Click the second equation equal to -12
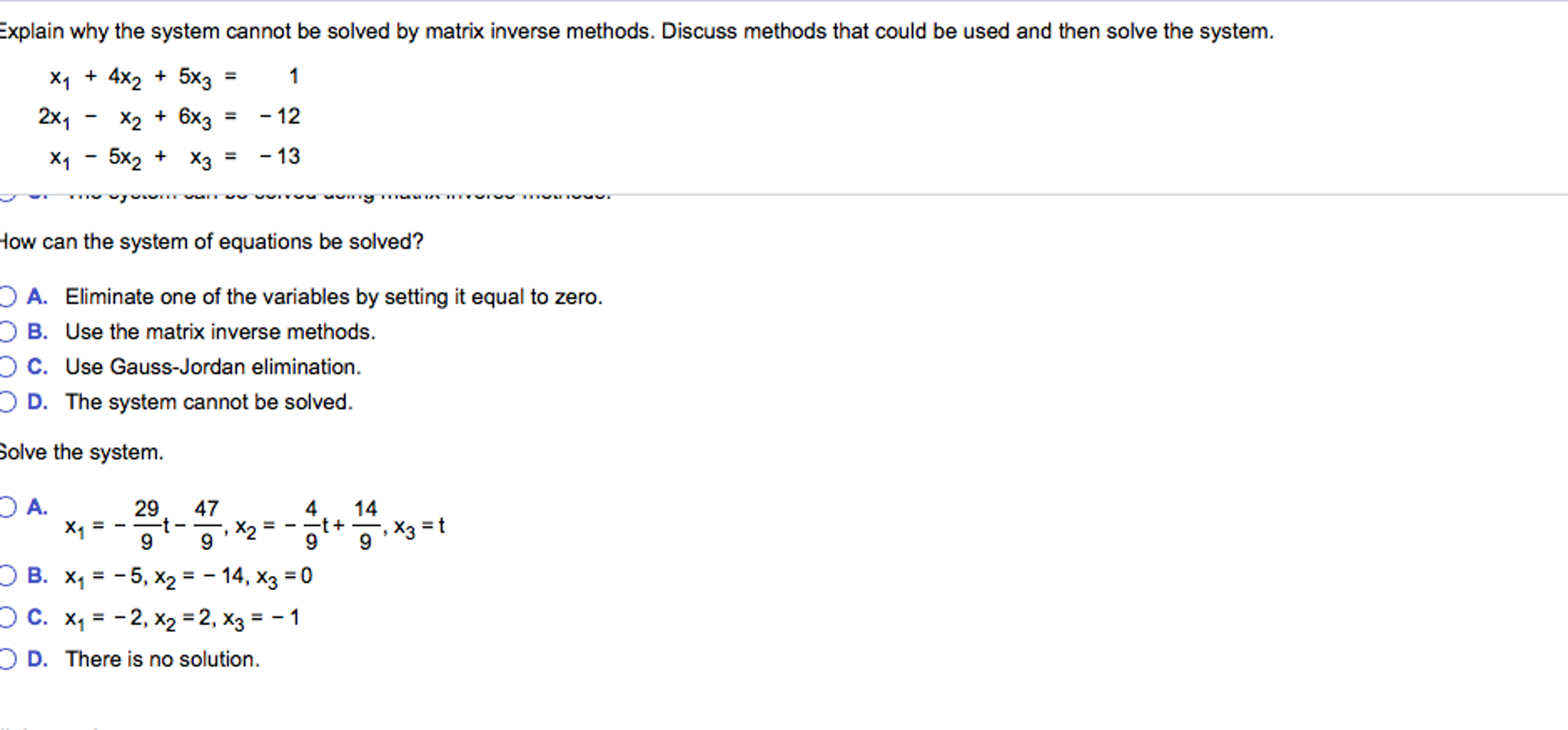This screenshot has width=1568, height=730. pos(169,117)
